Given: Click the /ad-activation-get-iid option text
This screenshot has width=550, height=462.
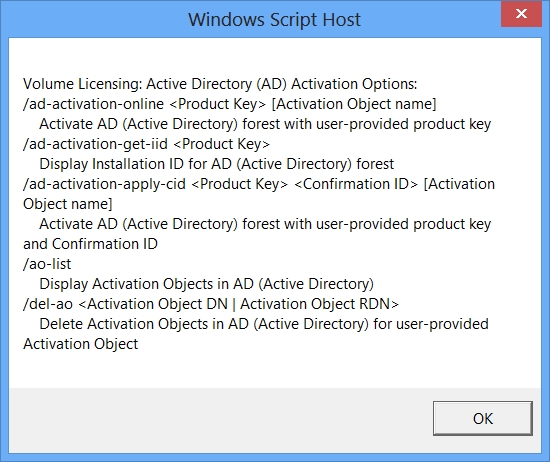Looking at the screenshot, I should (95, 144).
